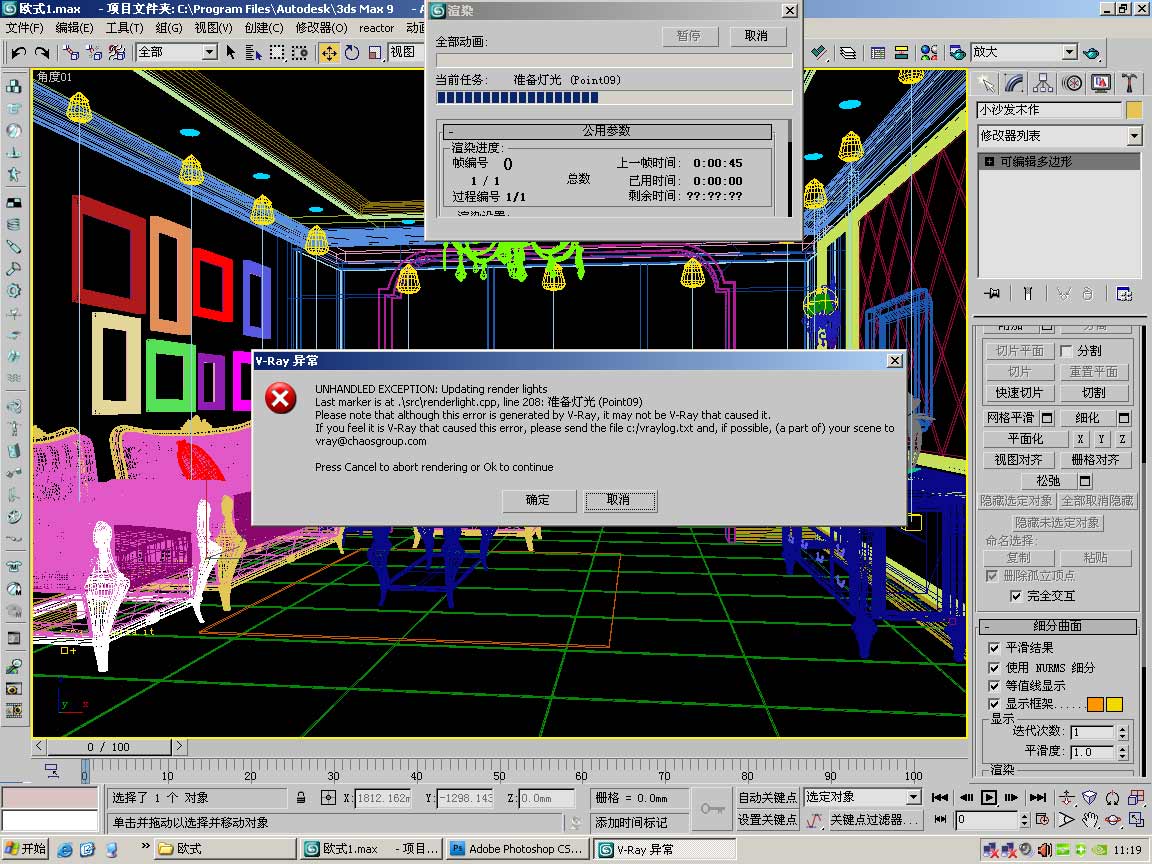Open the Material Editor spheres icon

click(x=929, y=52)
